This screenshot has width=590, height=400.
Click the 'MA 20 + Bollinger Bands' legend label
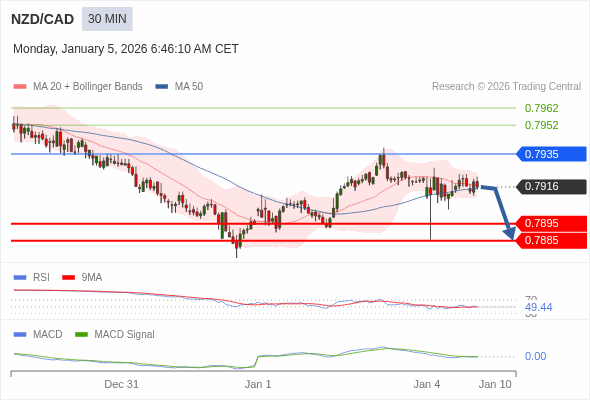click(88, 87)
